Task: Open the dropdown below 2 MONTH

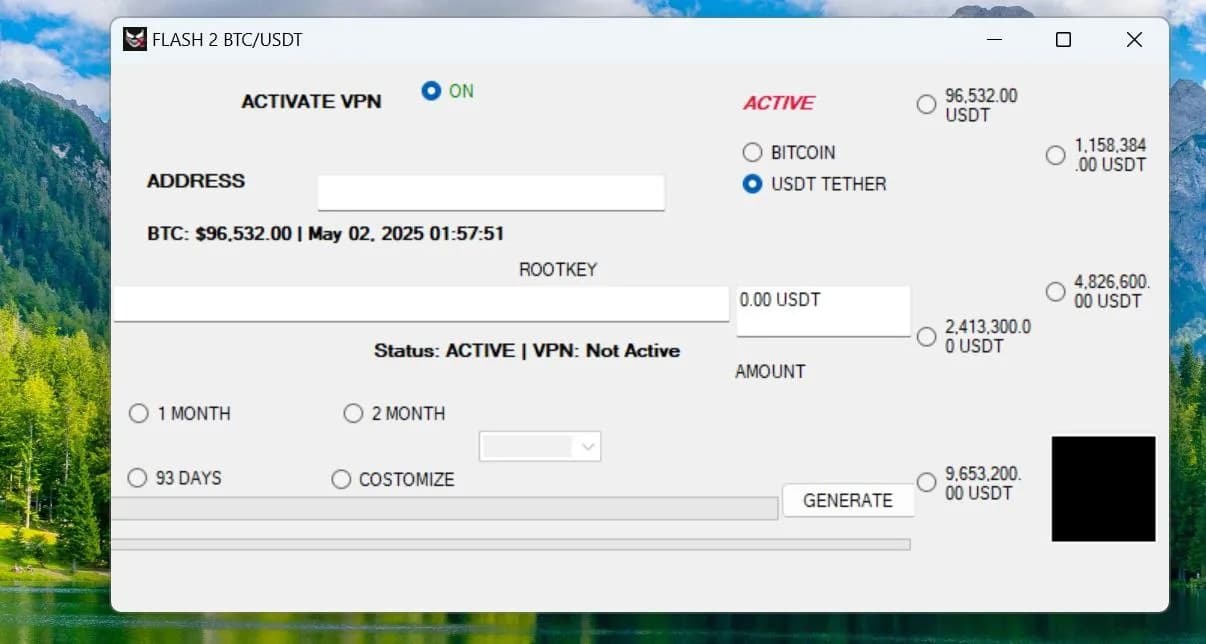Action: [540, 447]
